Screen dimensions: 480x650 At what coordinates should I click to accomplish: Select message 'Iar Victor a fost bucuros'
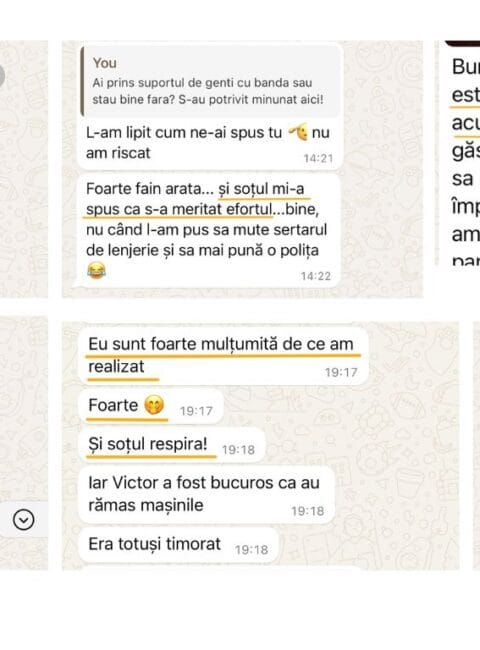point(206,494)
